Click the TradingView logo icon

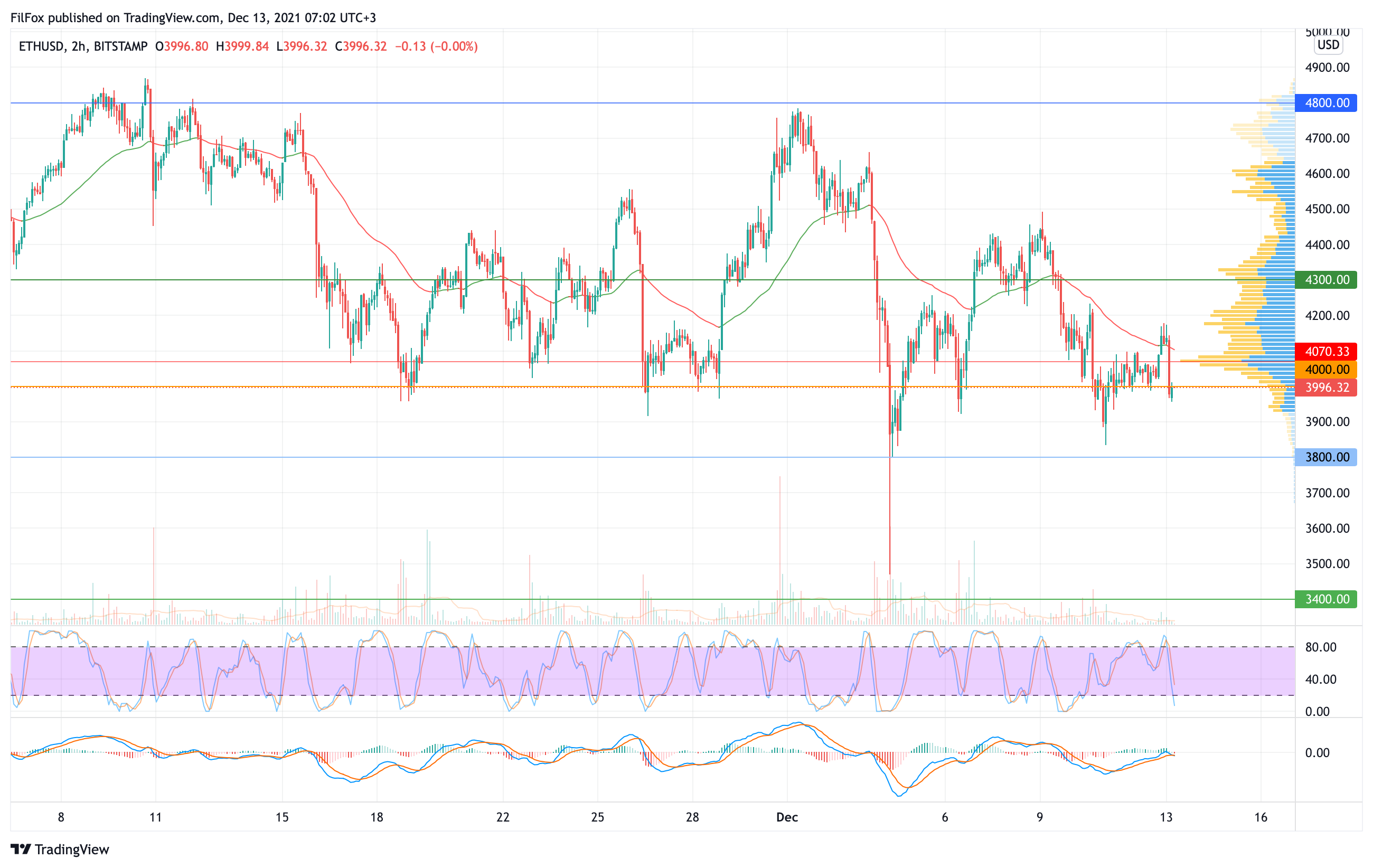point(21,849)
